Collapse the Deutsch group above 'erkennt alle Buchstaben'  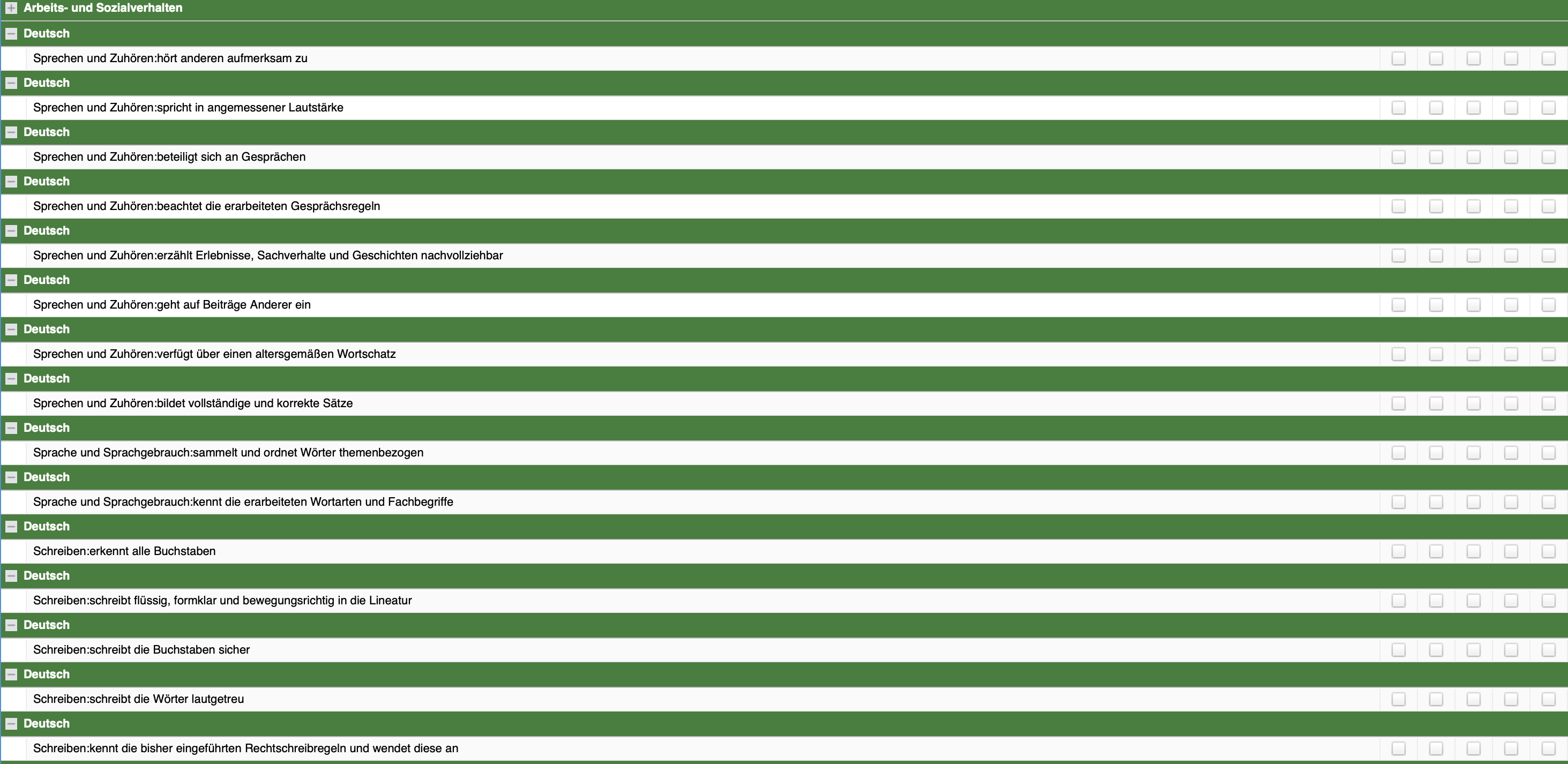point(11,527)
